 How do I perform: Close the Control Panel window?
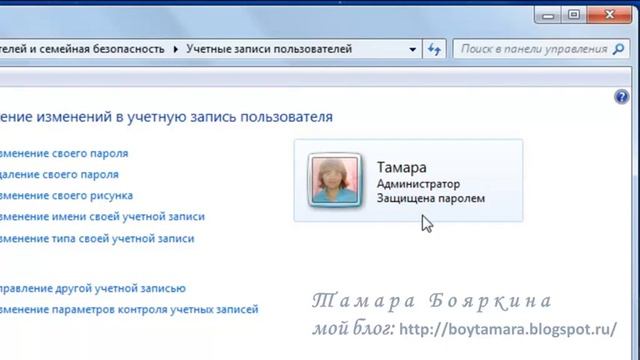click(x=609, y=15)
